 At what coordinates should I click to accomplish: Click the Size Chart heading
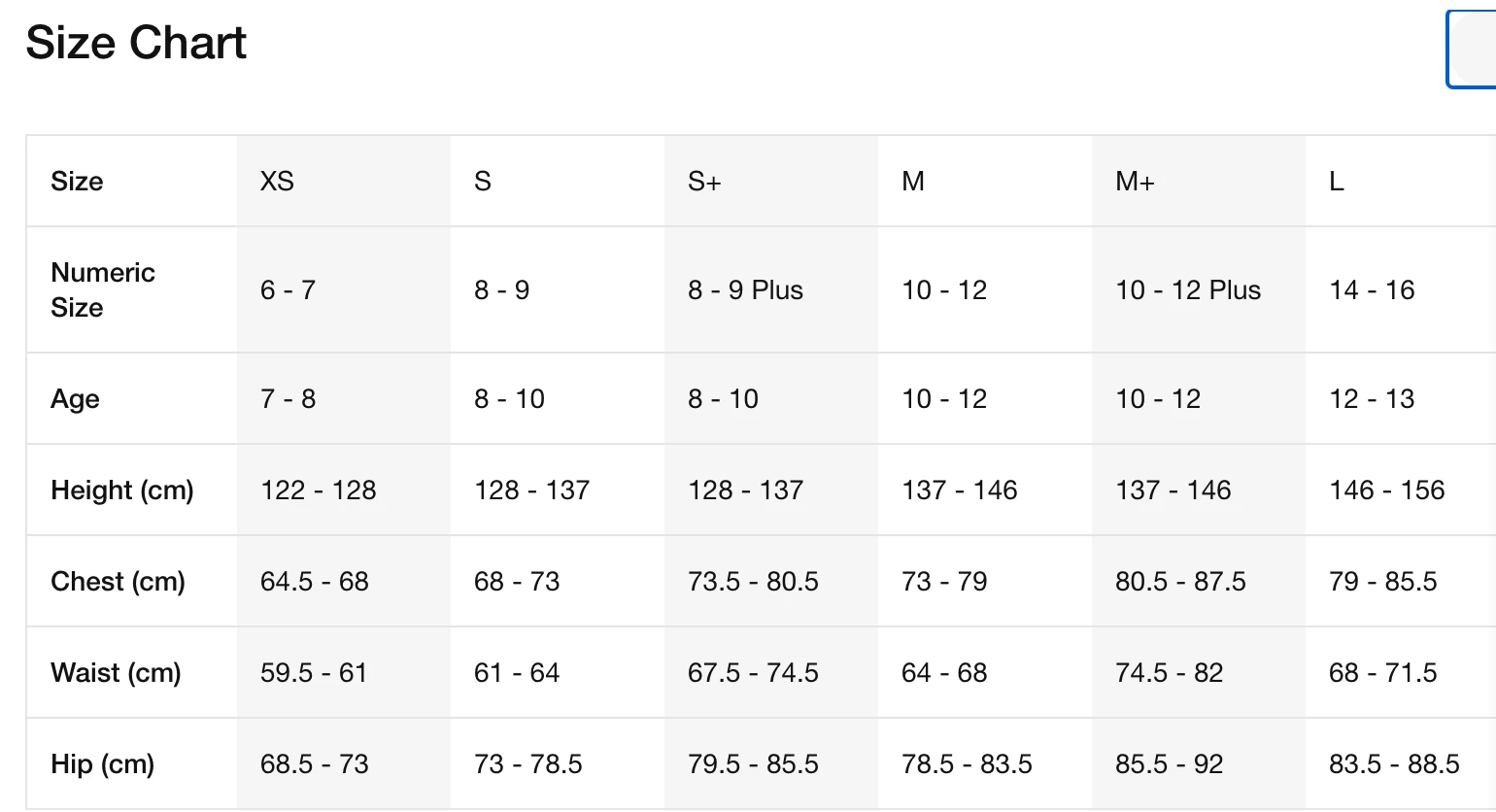[x=136, y=43]
